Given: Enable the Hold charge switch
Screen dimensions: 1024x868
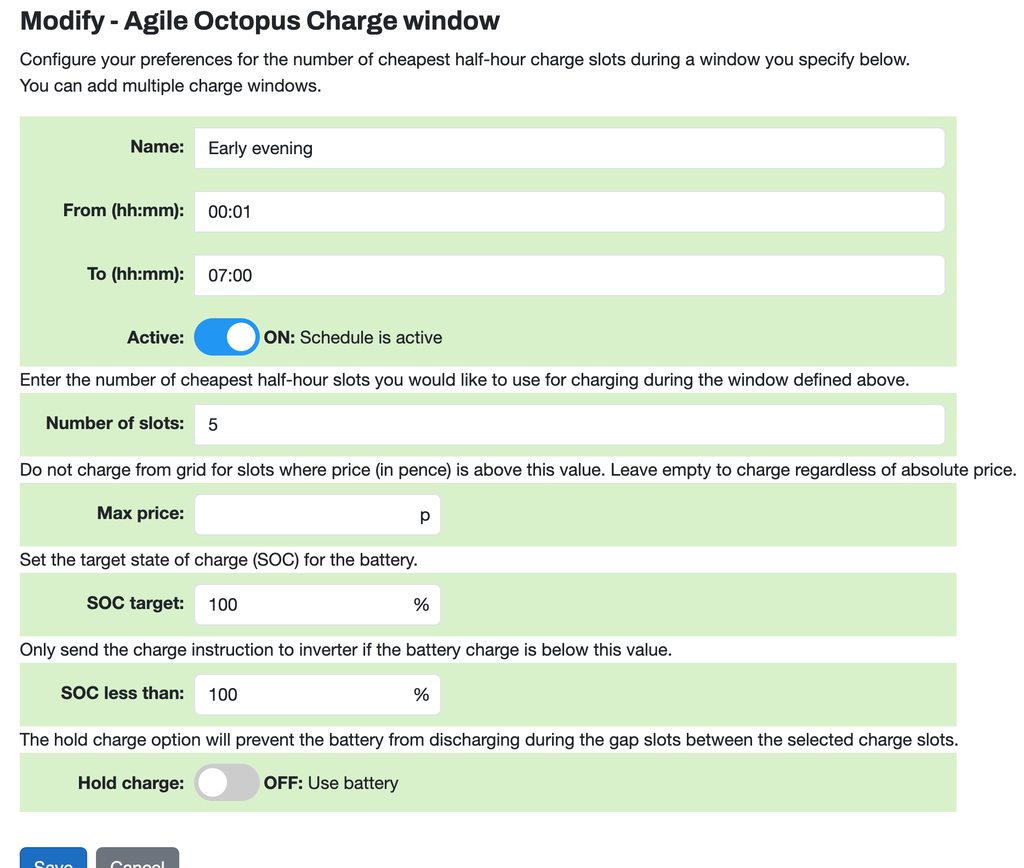Looking at the screenshot, I should (x=226, y=783).
